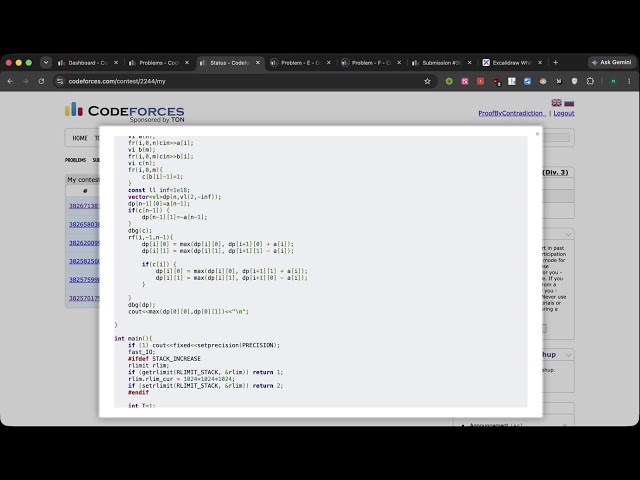640x480 pixels.
Task: Open the tab search dropdown
Action: click(x=46, y=62)
